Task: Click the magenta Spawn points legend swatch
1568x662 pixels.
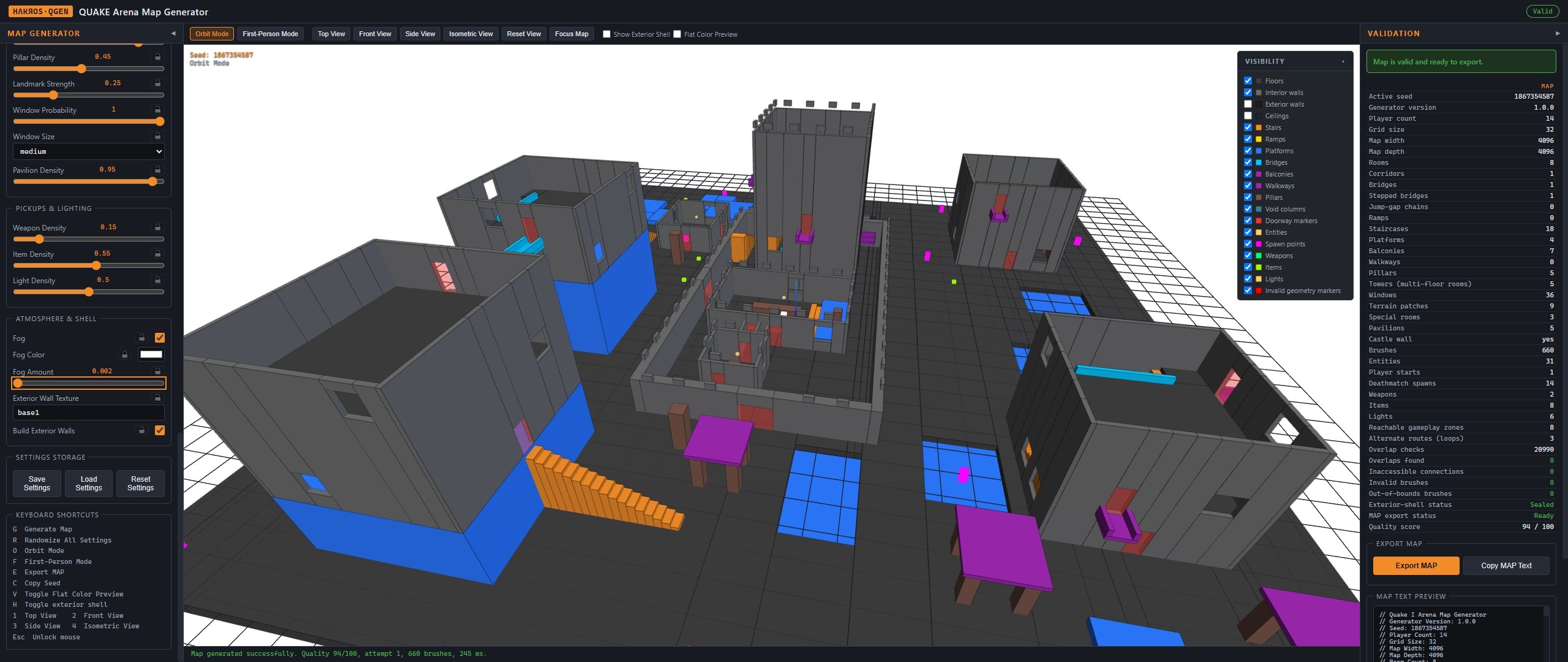Action: (1259, 244)
